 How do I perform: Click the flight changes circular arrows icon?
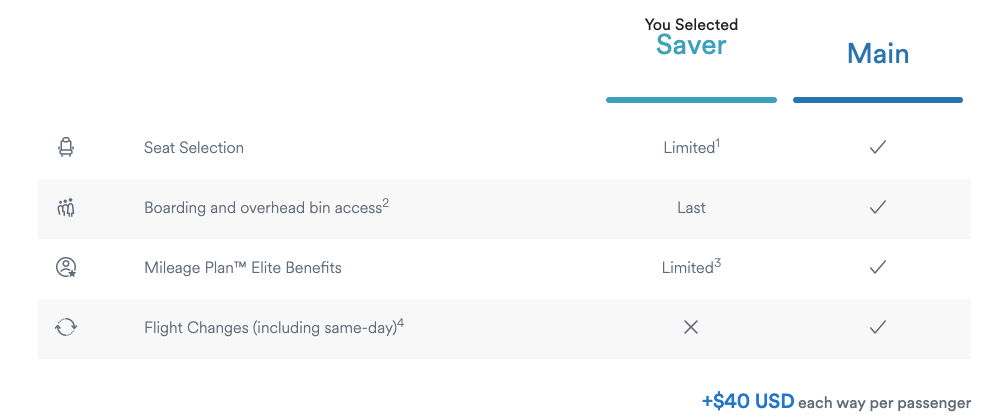click(x=66, y=328)
